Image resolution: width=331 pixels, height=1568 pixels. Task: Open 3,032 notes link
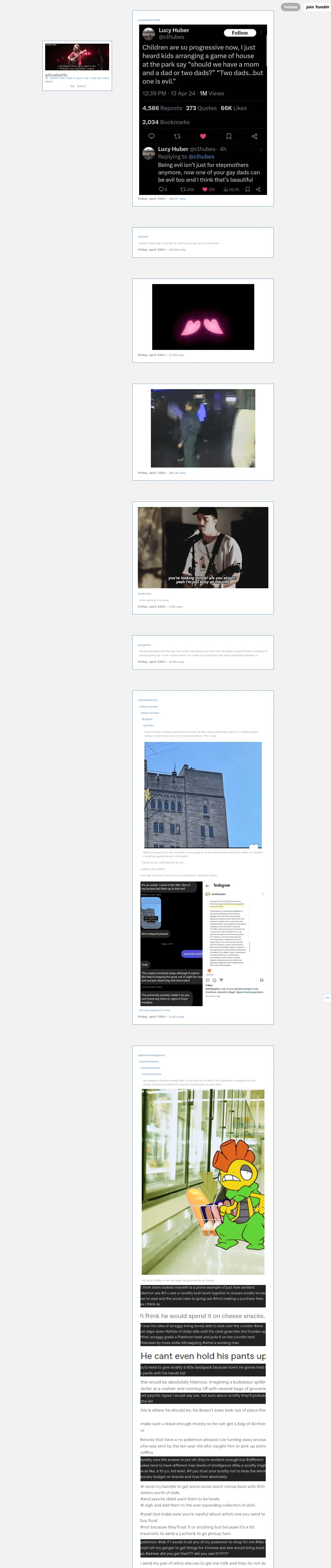tap(176, 607)
